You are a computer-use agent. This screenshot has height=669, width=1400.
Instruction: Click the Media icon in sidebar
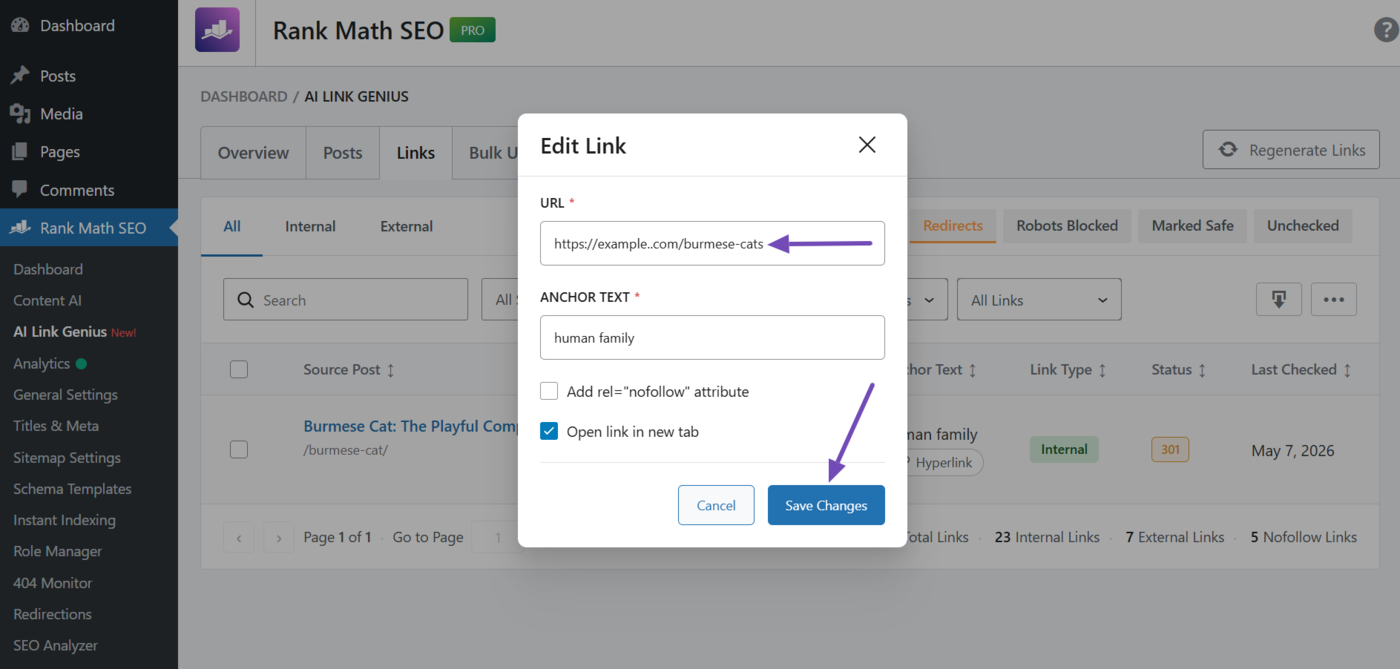click(x=20, y=114)
